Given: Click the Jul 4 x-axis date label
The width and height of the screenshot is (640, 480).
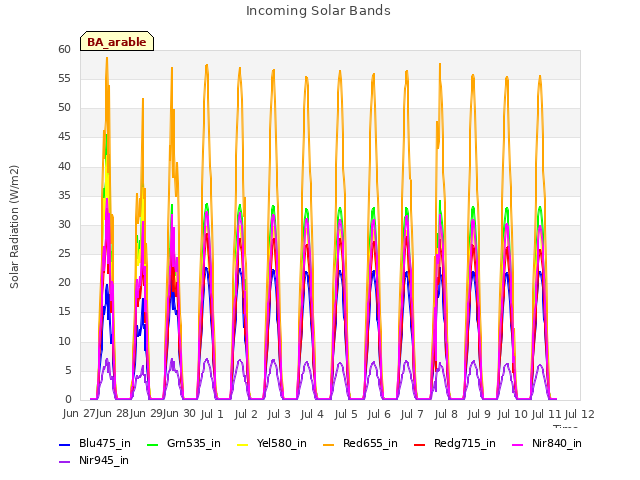Looking at the screenshot, I should click(312, 414).
